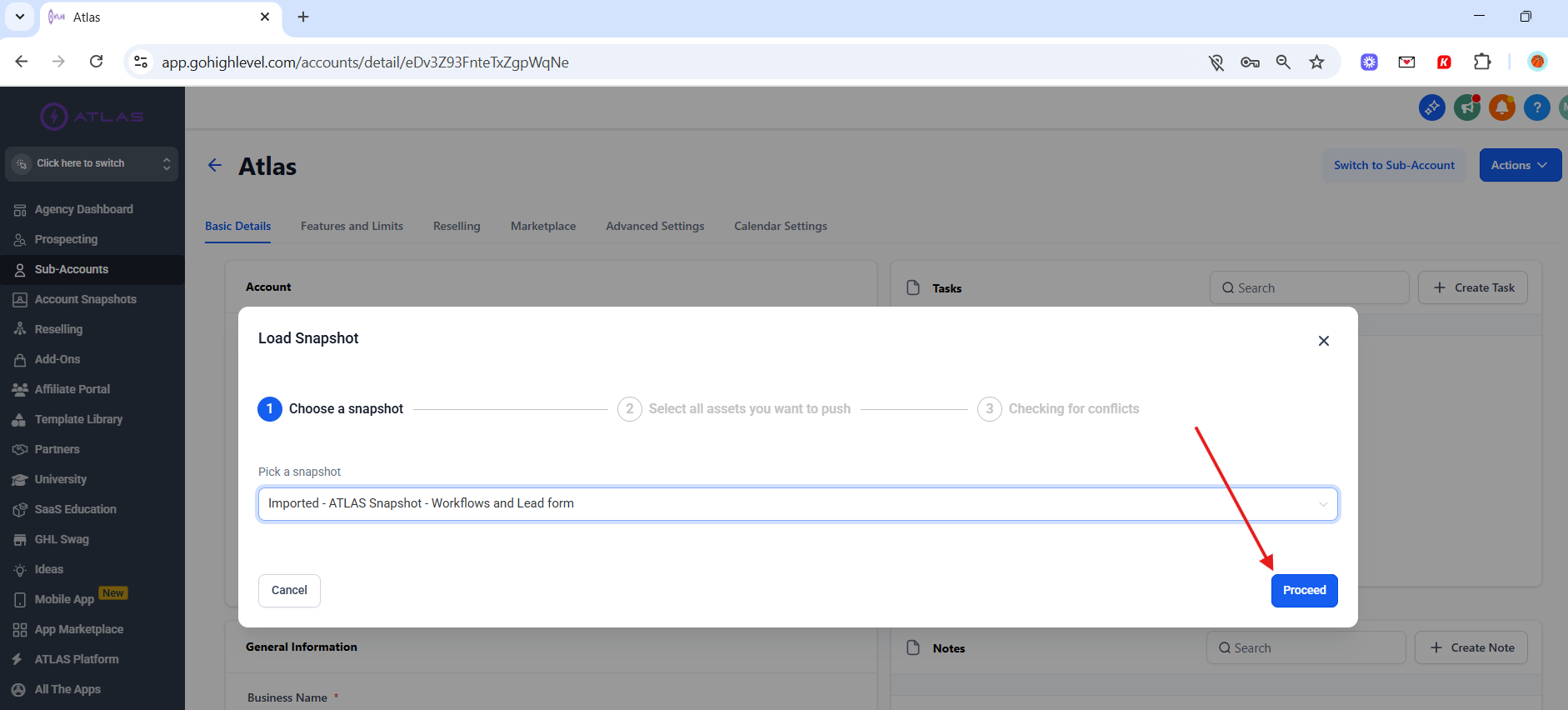
Task: Close the Atlas browser tab
Action: pos(265,17)
